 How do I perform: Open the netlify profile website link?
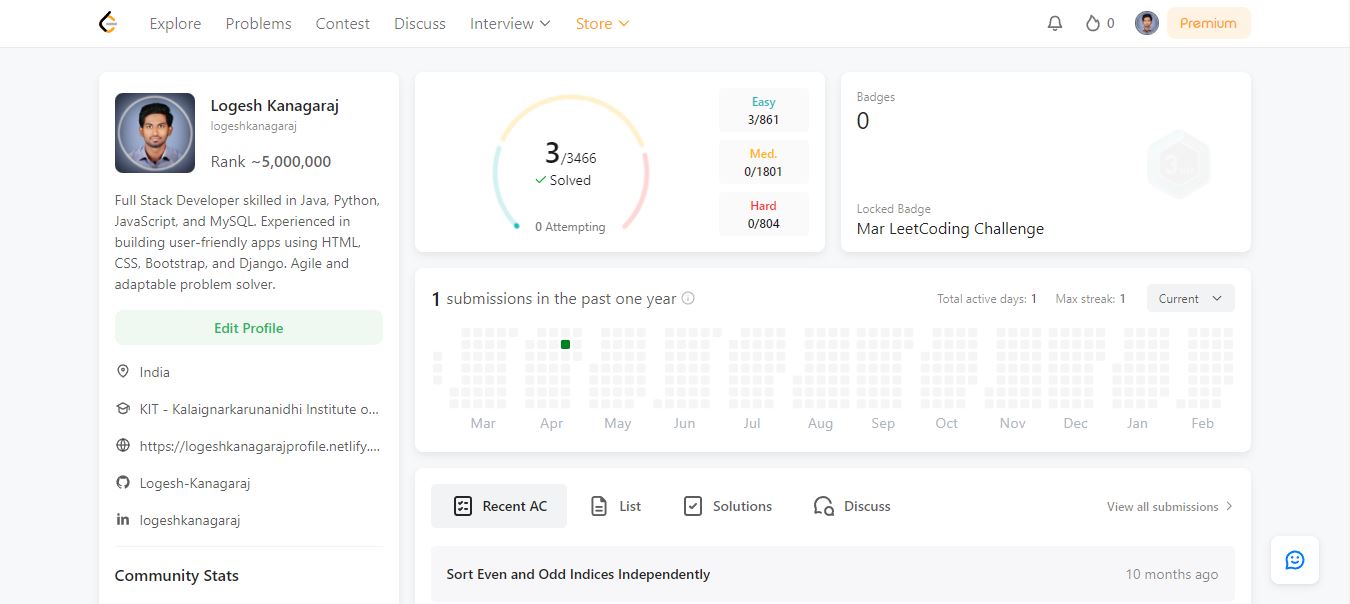coord(260,446)
